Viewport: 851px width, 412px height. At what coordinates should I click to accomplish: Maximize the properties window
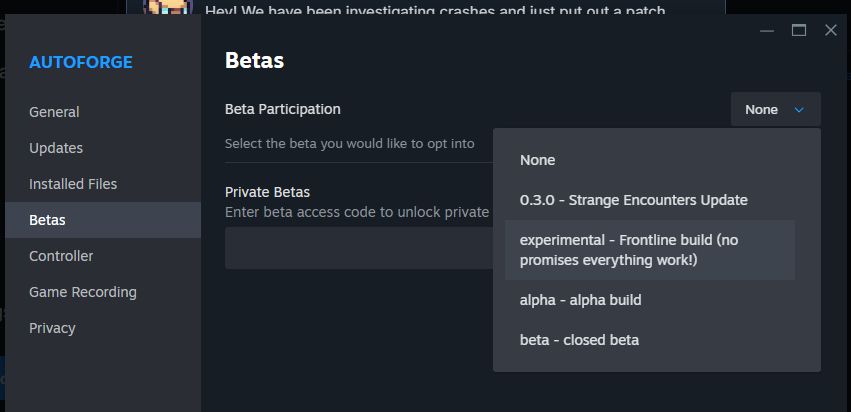point(799,30)
